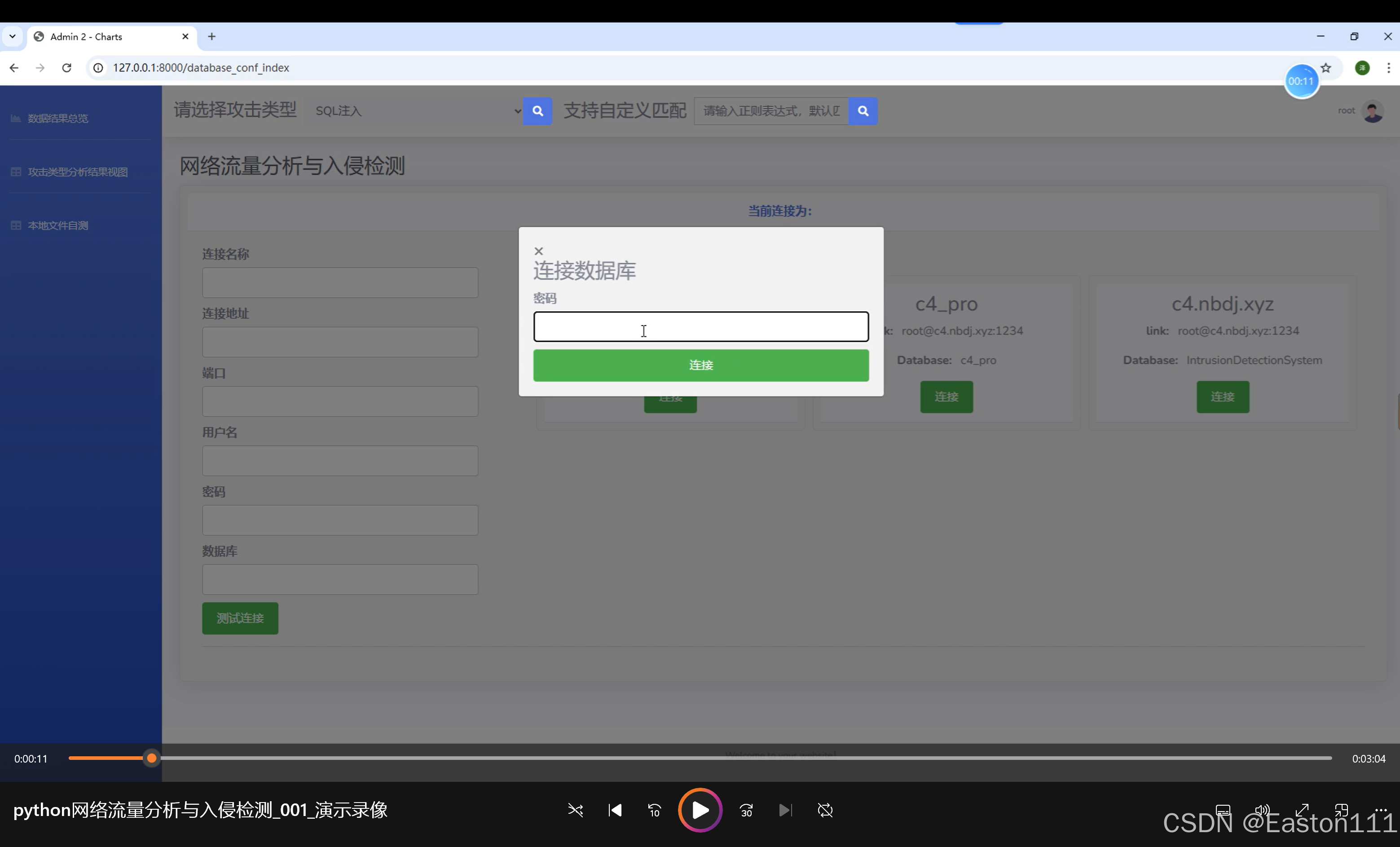This screenshot has height=847, width=1400.
Task: Bookmark this page with star icon
Action: point(1326,68)
